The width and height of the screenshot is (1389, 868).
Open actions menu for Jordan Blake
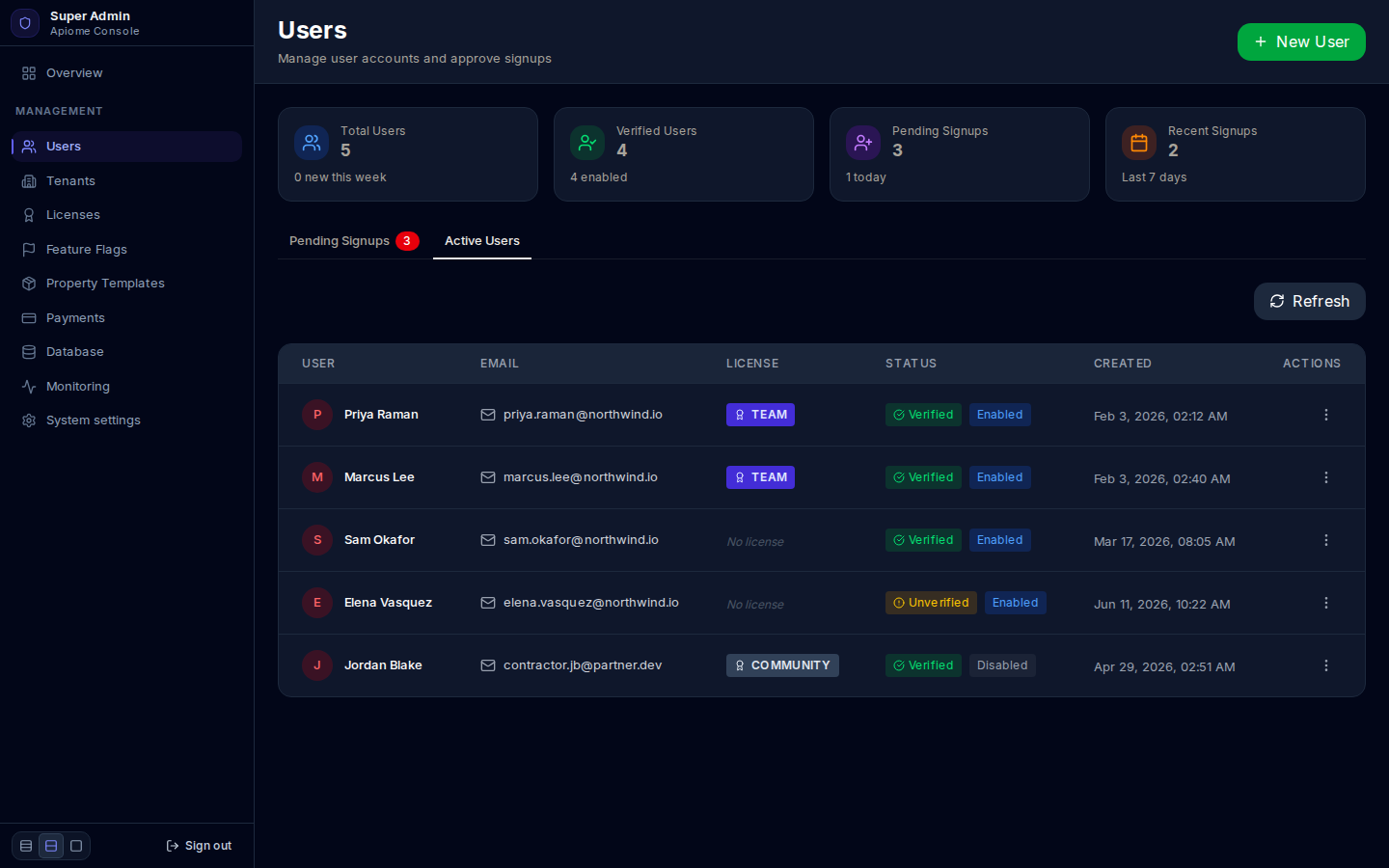tap(1326, 665)
